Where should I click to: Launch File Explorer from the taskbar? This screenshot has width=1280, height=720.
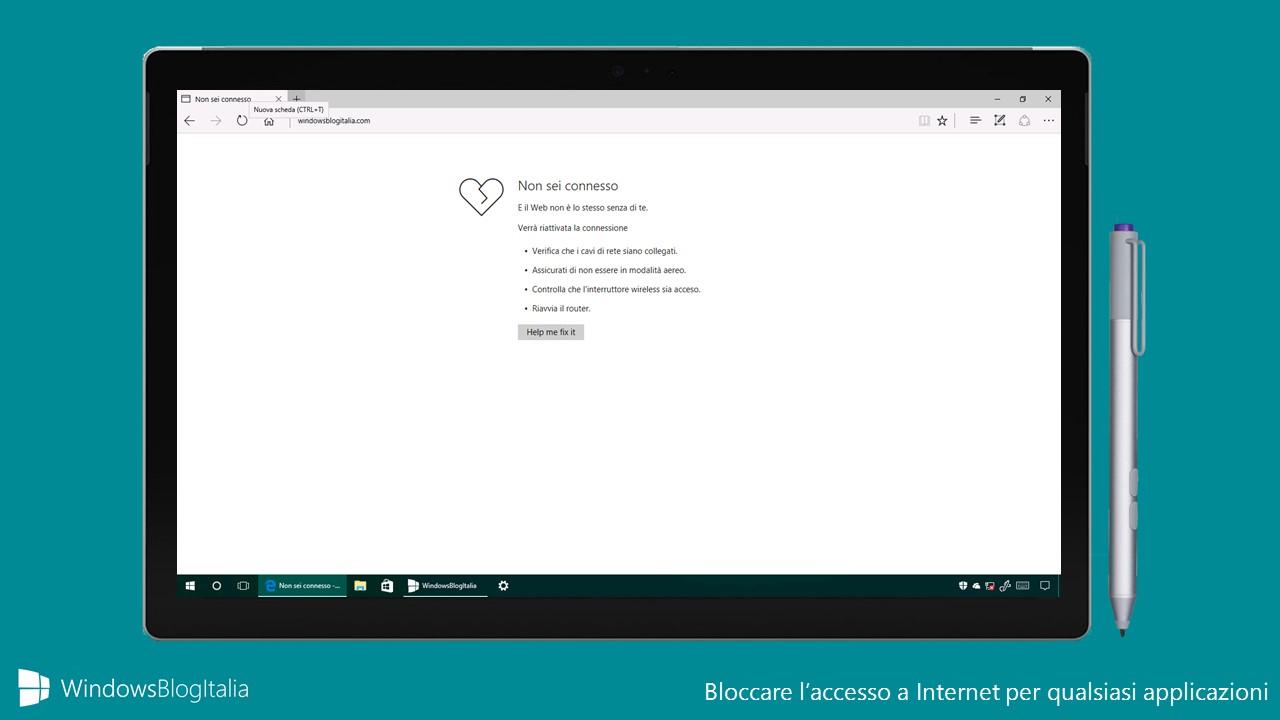click(360, 586)
